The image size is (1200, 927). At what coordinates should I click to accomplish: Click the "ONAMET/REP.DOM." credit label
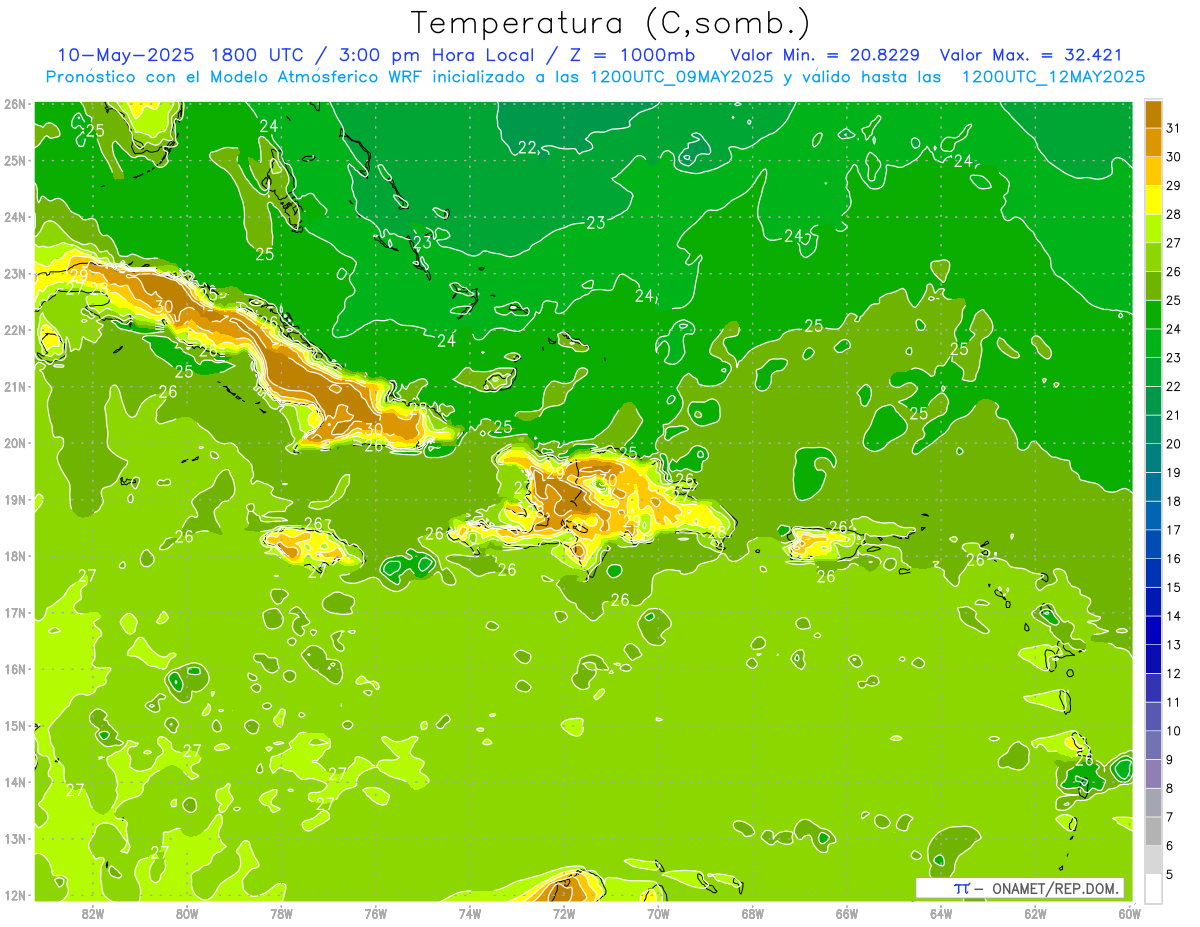1055,888
